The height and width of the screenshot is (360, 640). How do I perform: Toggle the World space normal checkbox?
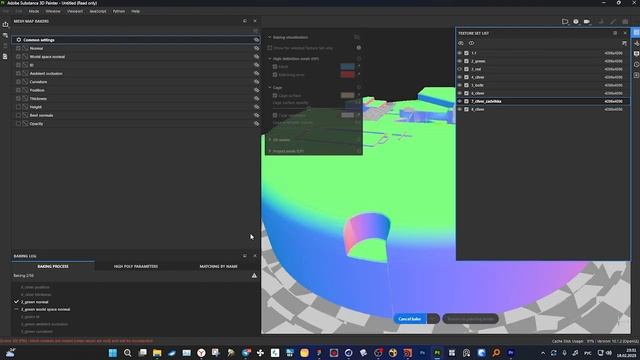pos(18,57)
